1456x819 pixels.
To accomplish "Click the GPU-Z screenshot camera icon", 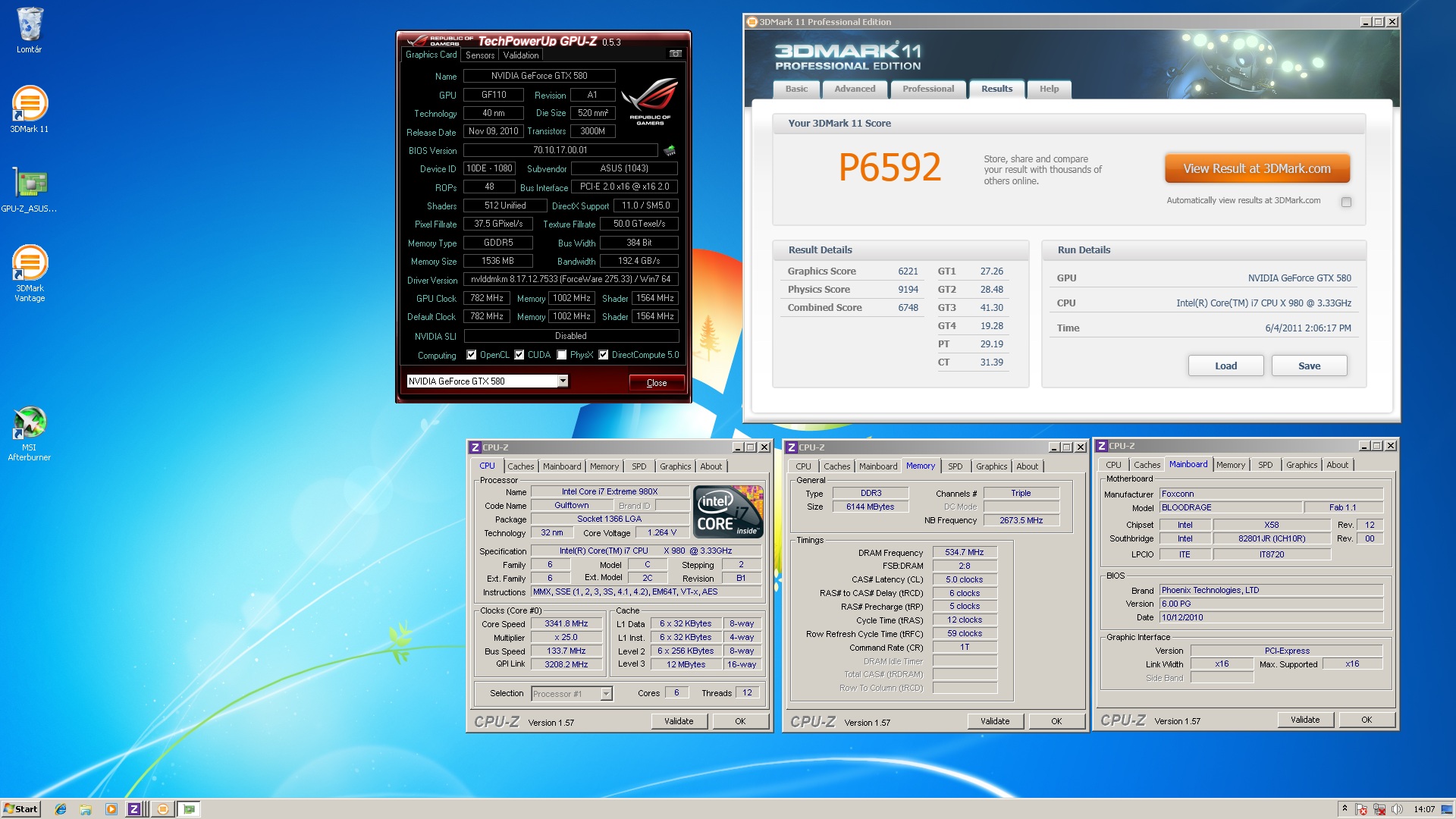I will 675,54.
